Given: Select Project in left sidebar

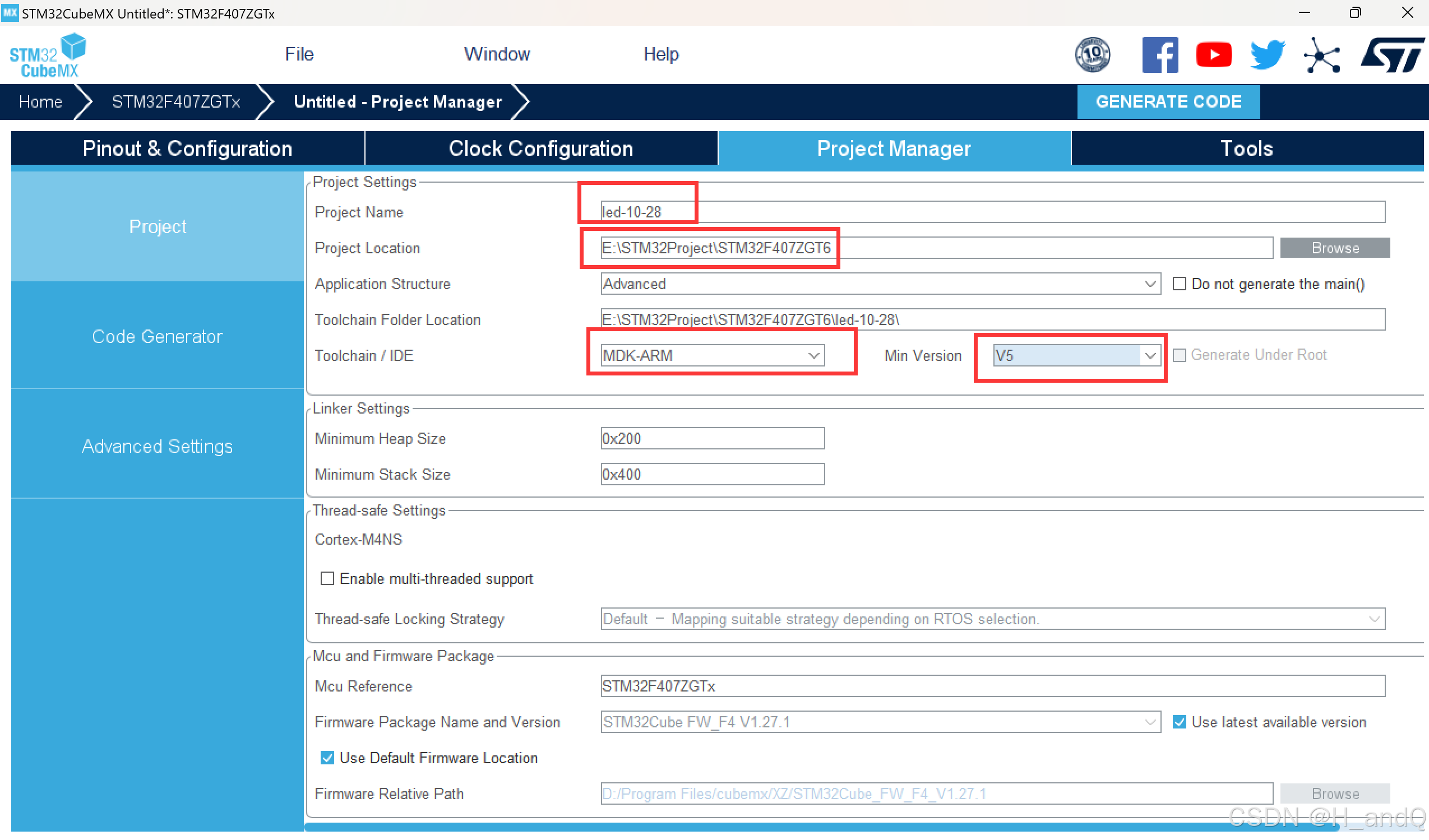Looking at the screenshot, I should click(x=157, y=227).
